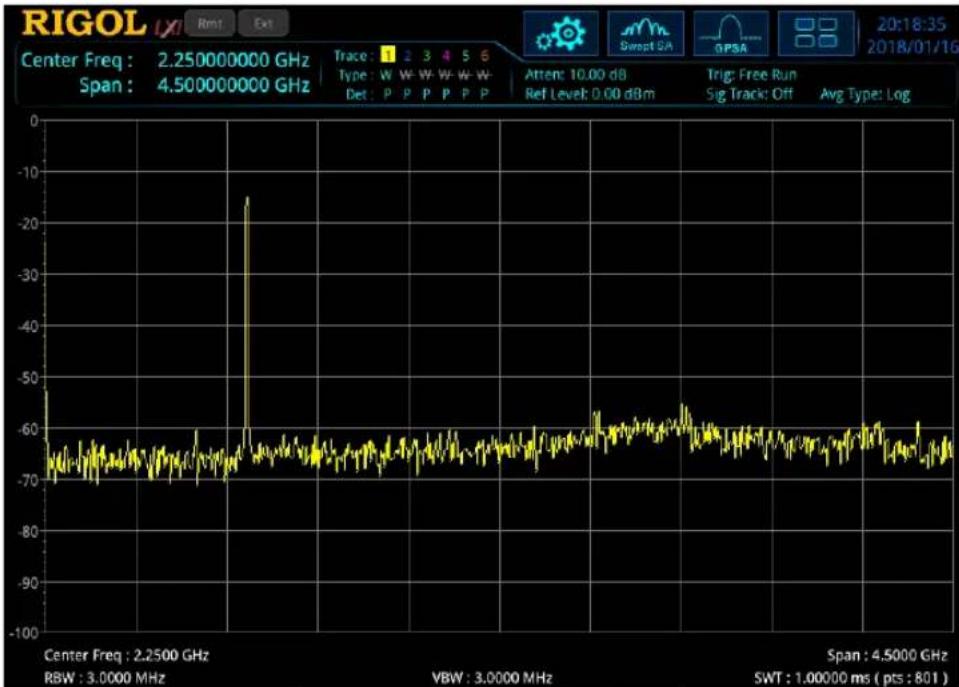This screenshot has width=959, height=687.
Task: Click the detector P under trace 1
Action: [387, 94]
